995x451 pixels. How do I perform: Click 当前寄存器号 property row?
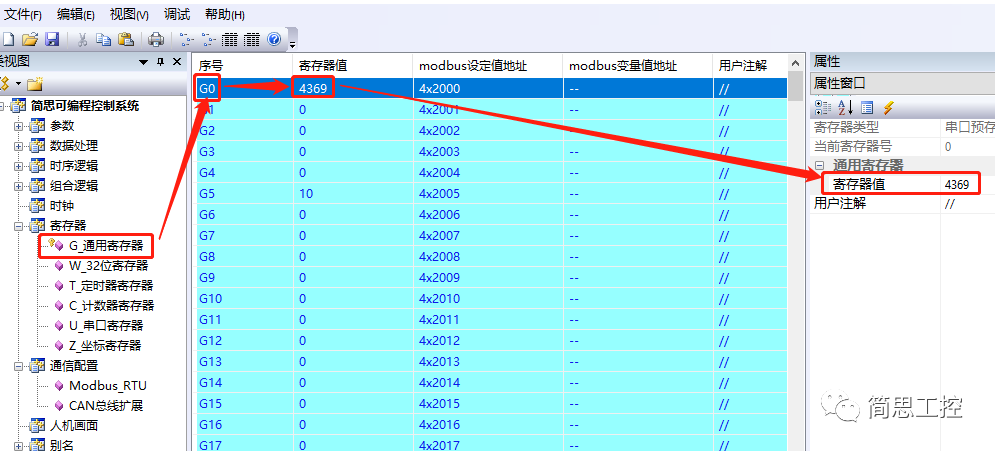tap(903, 147)
